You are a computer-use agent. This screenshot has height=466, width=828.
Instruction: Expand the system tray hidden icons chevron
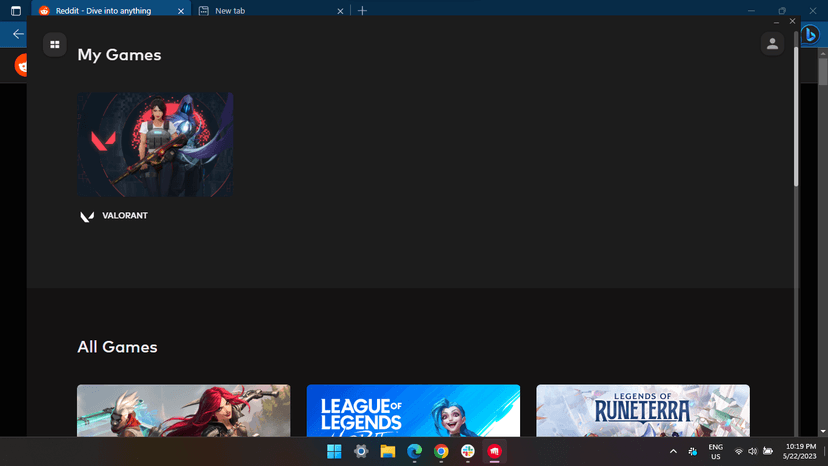coord(673,452)
